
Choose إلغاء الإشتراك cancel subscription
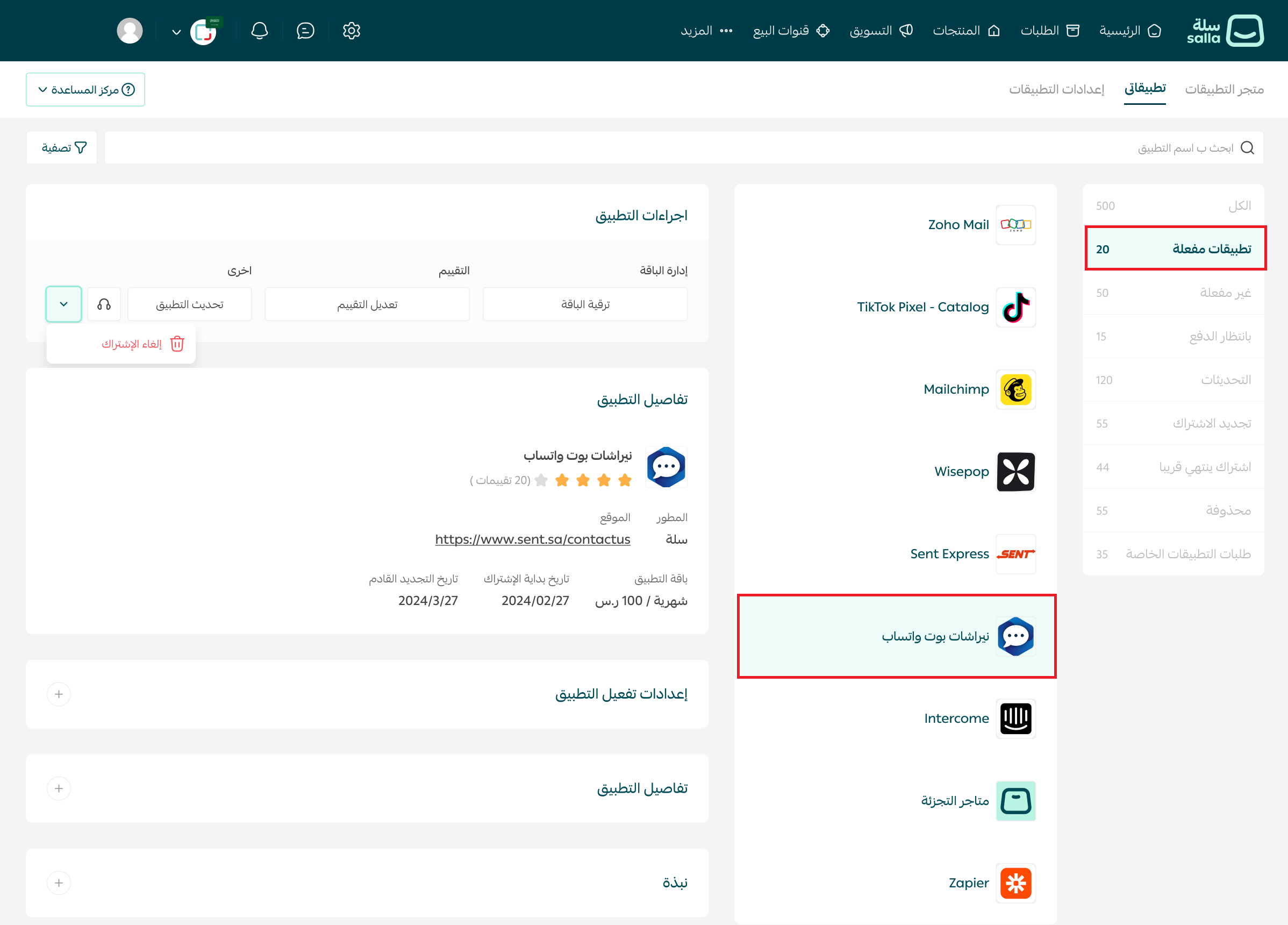point(121,344)
